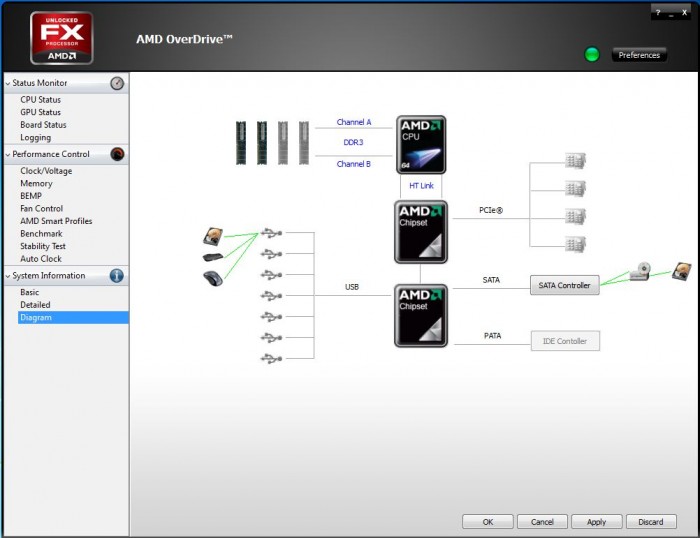Click the first memory module icon

[x=241, y=143]
